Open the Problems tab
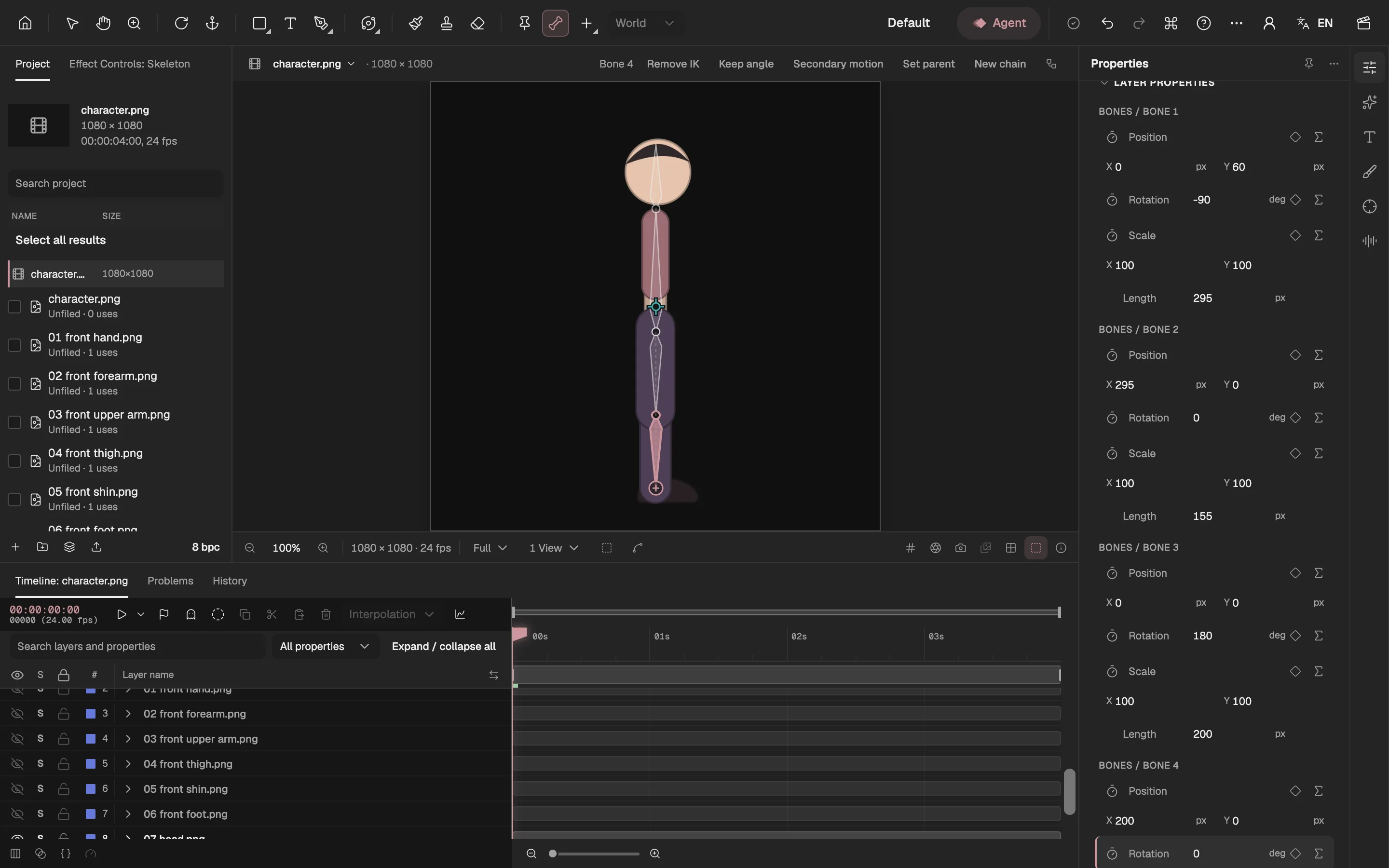The width and height of the screenshot is (1389, 868). 170,581
